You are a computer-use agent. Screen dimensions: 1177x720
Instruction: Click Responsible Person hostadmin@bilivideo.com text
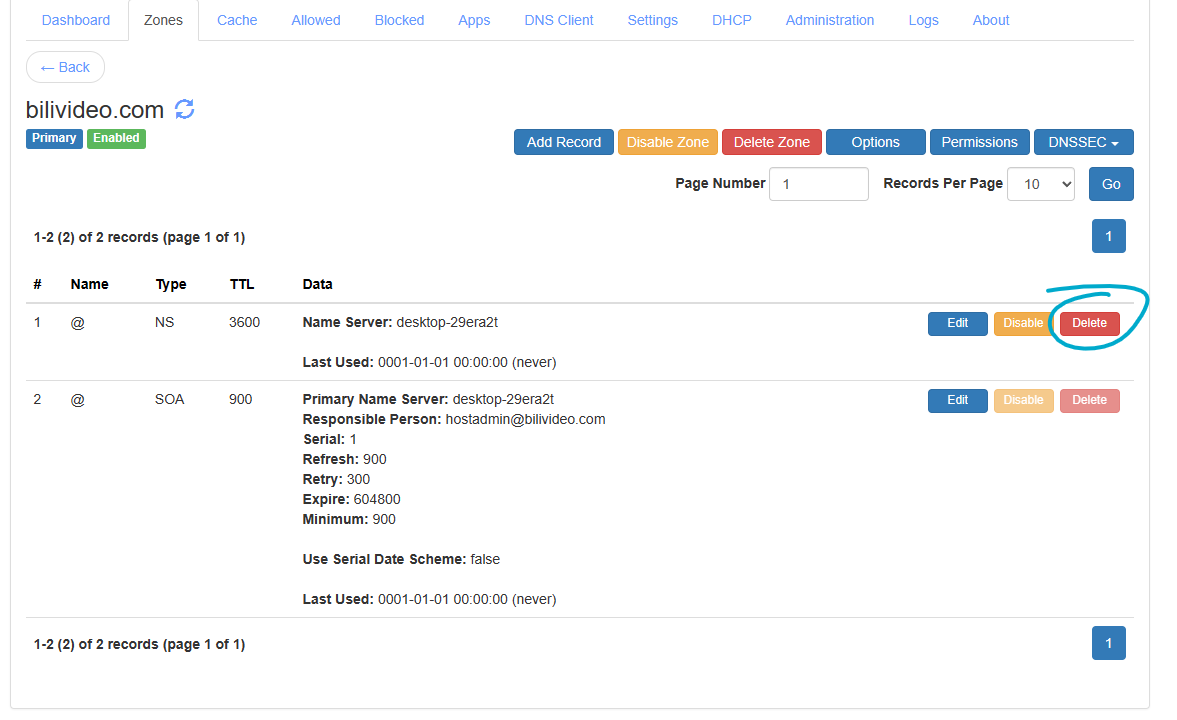pos(453,419)
